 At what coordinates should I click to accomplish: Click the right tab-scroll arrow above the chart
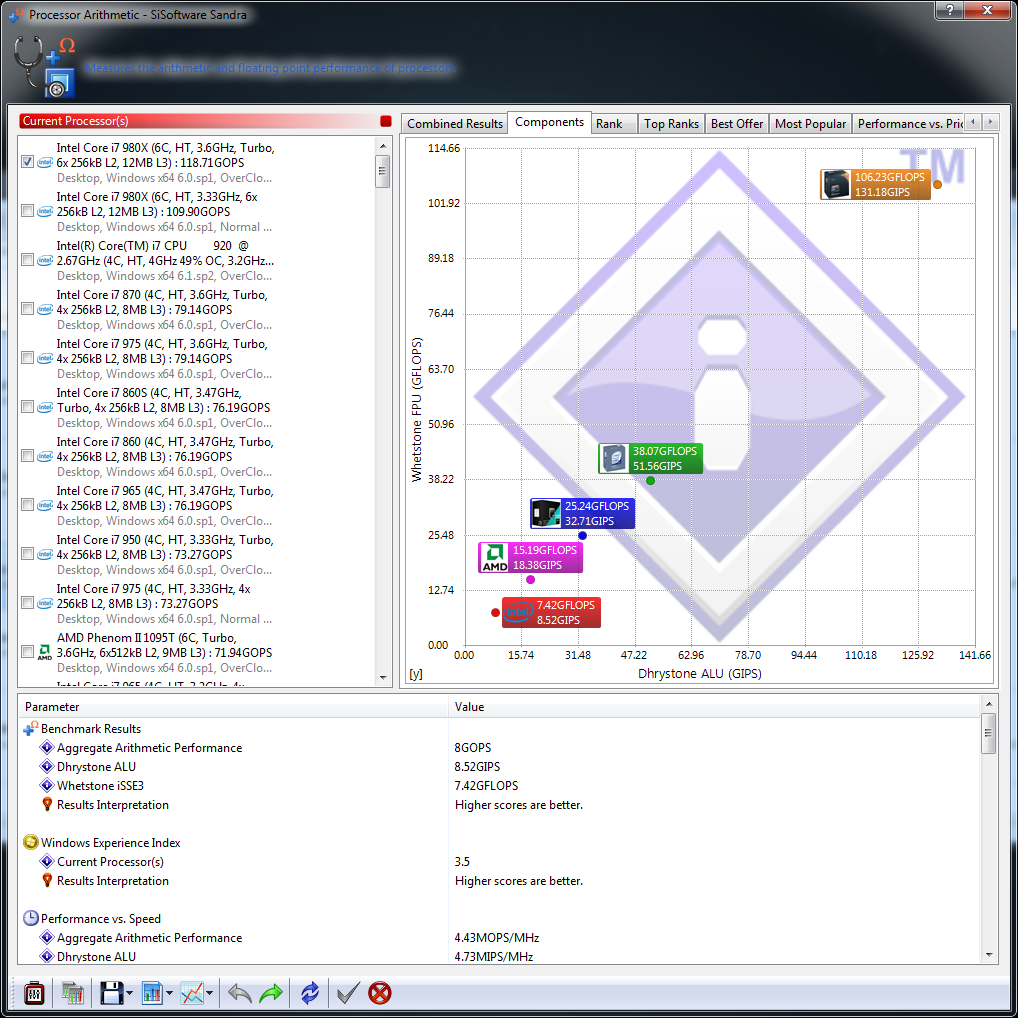tap(990, 122)
